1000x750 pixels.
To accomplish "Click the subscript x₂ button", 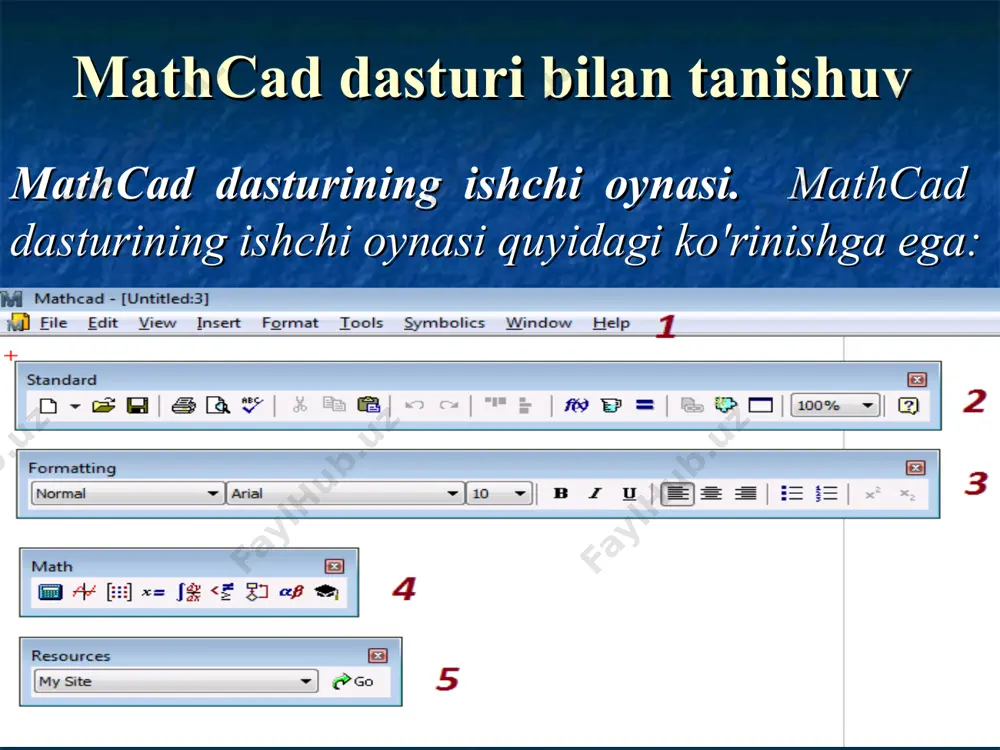I will click(907, 494).
